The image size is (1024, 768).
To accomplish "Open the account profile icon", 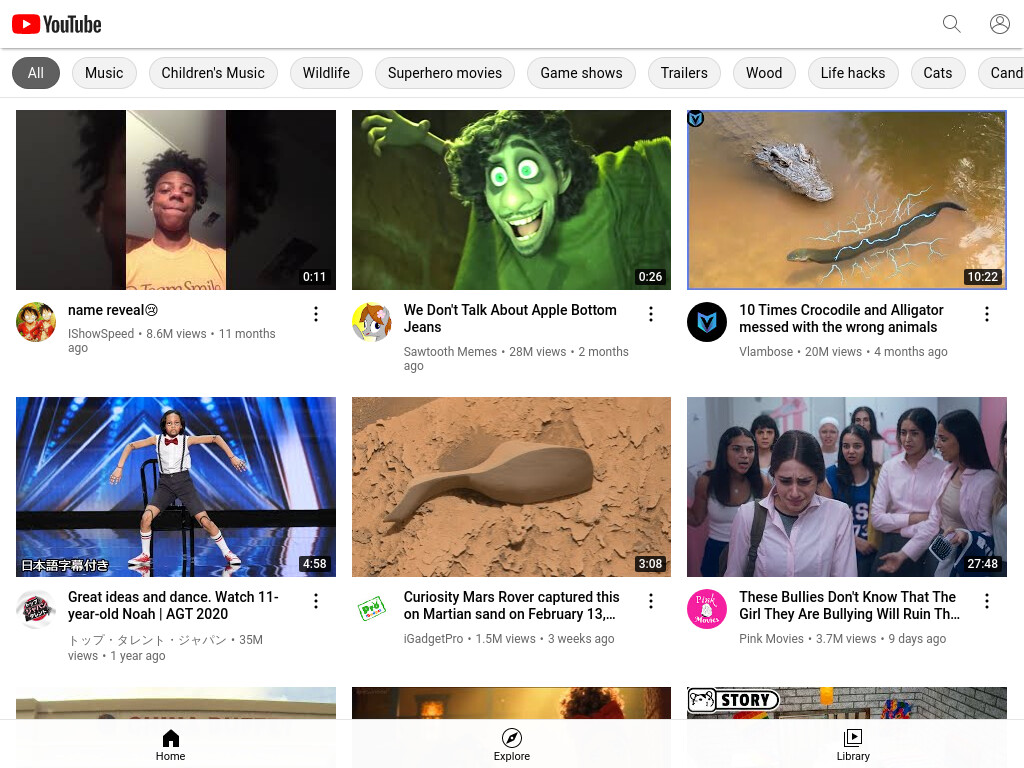I will [999, 24].
